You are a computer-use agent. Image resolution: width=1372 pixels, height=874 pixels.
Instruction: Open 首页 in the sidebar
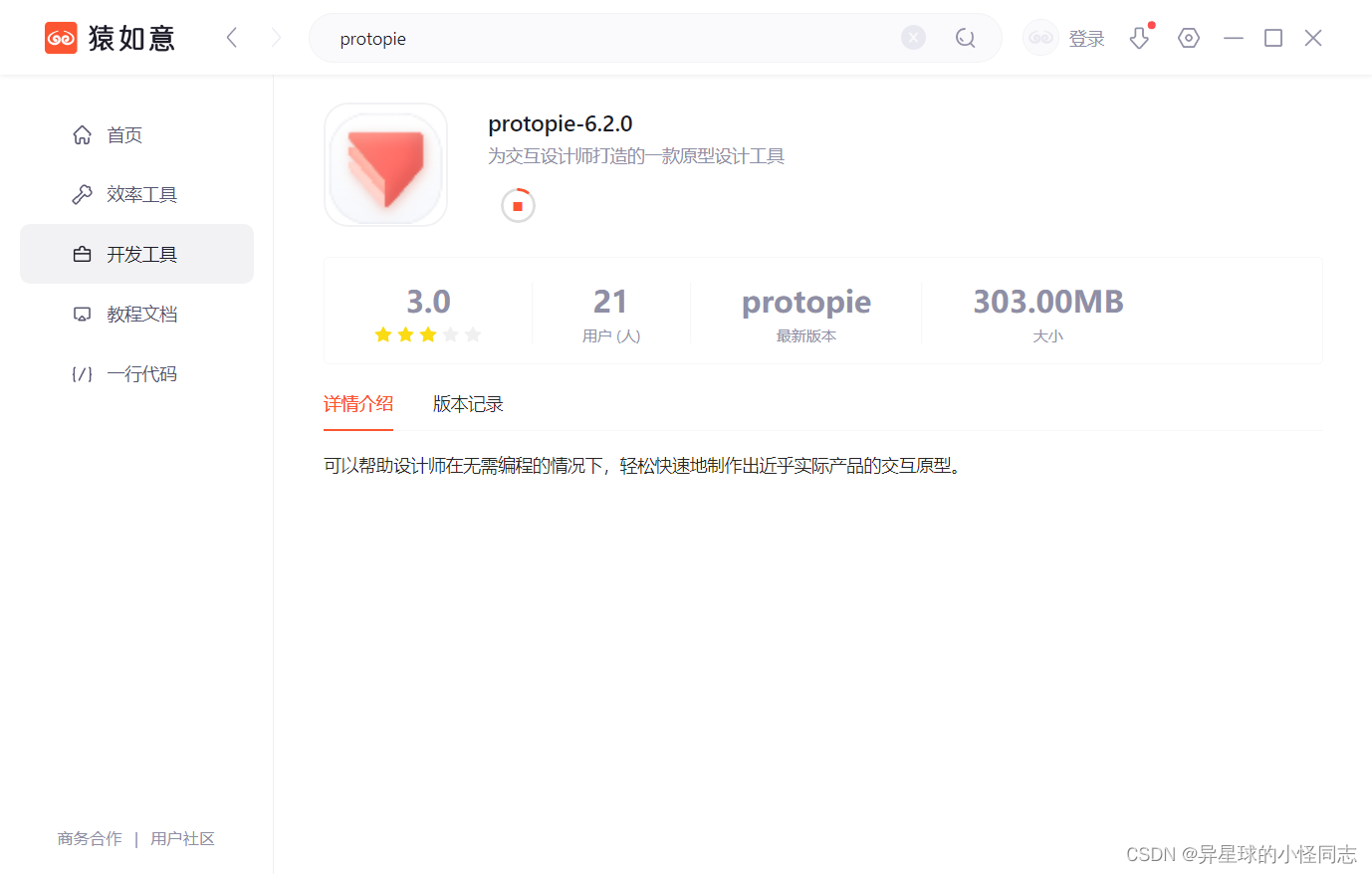(x=136, y=134)
